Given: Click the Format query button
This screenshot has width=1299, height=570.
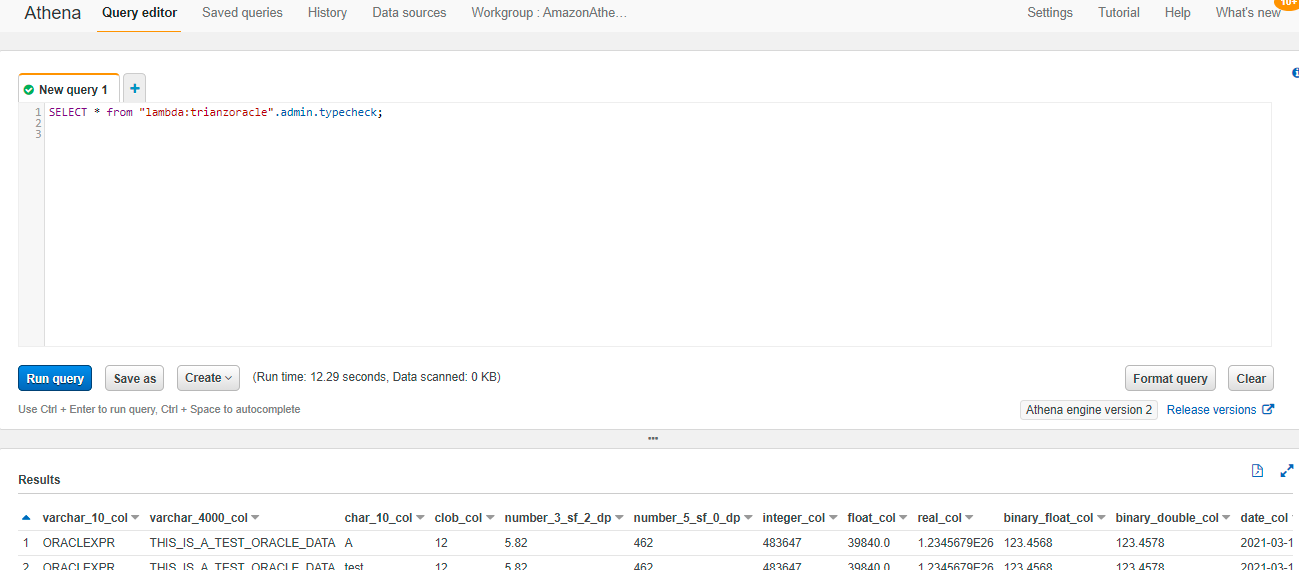Looking at the screenshot, I should coord(1170,378).
